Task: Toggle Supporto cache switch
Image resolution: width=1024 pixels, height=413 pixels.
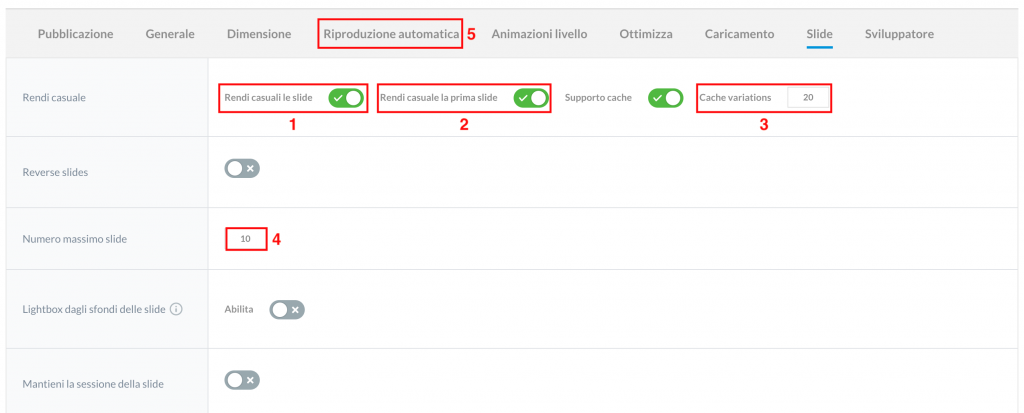Action: pos(665,98)
